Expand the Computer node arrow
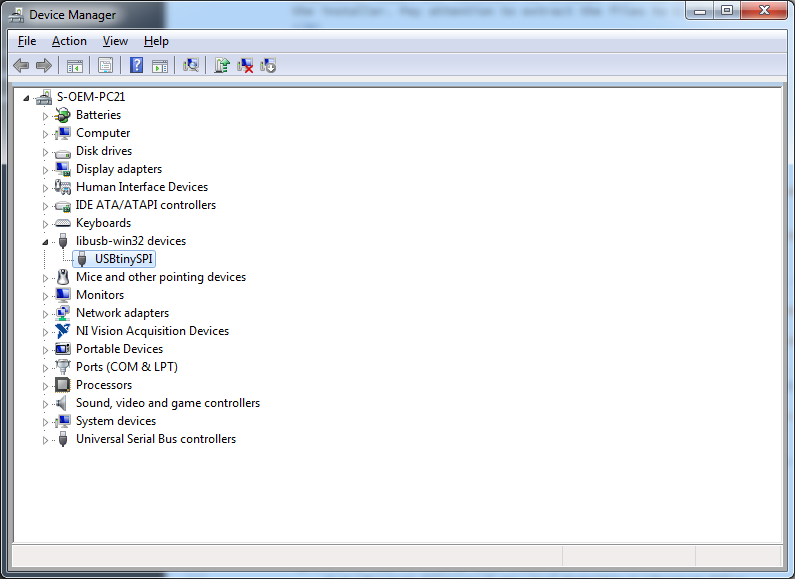This screenshot has height=579, width=795. click(45, 134)
